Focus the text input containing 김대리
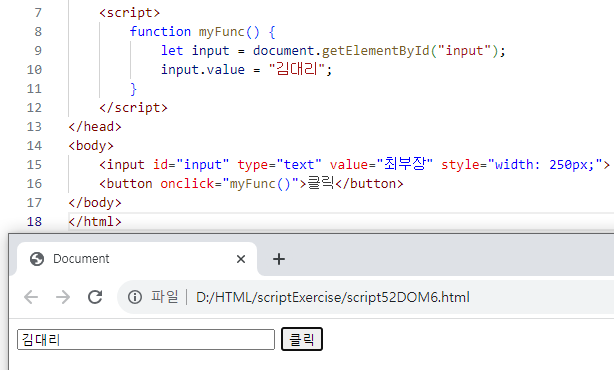 click(x=146, y=339)
